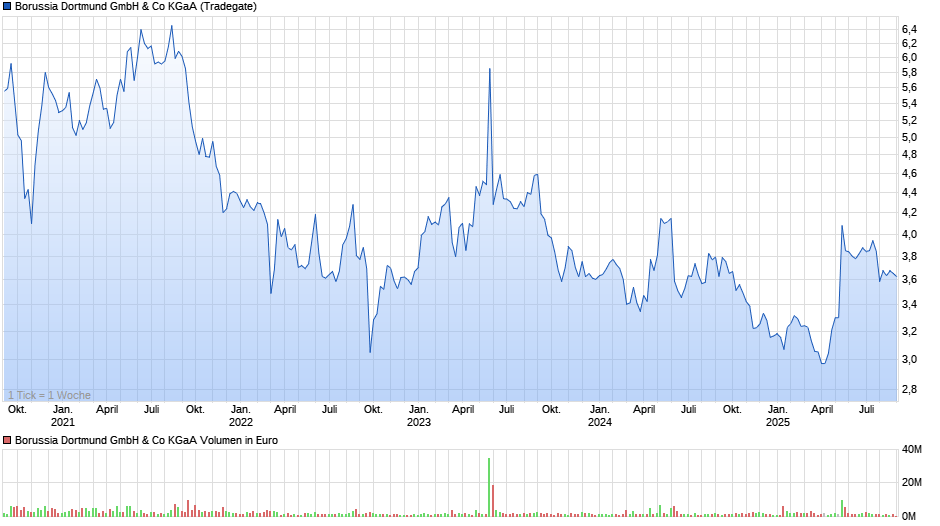940x526 pixels.
Task: Click the 6,4 price axis label
Action: [909, 29]
